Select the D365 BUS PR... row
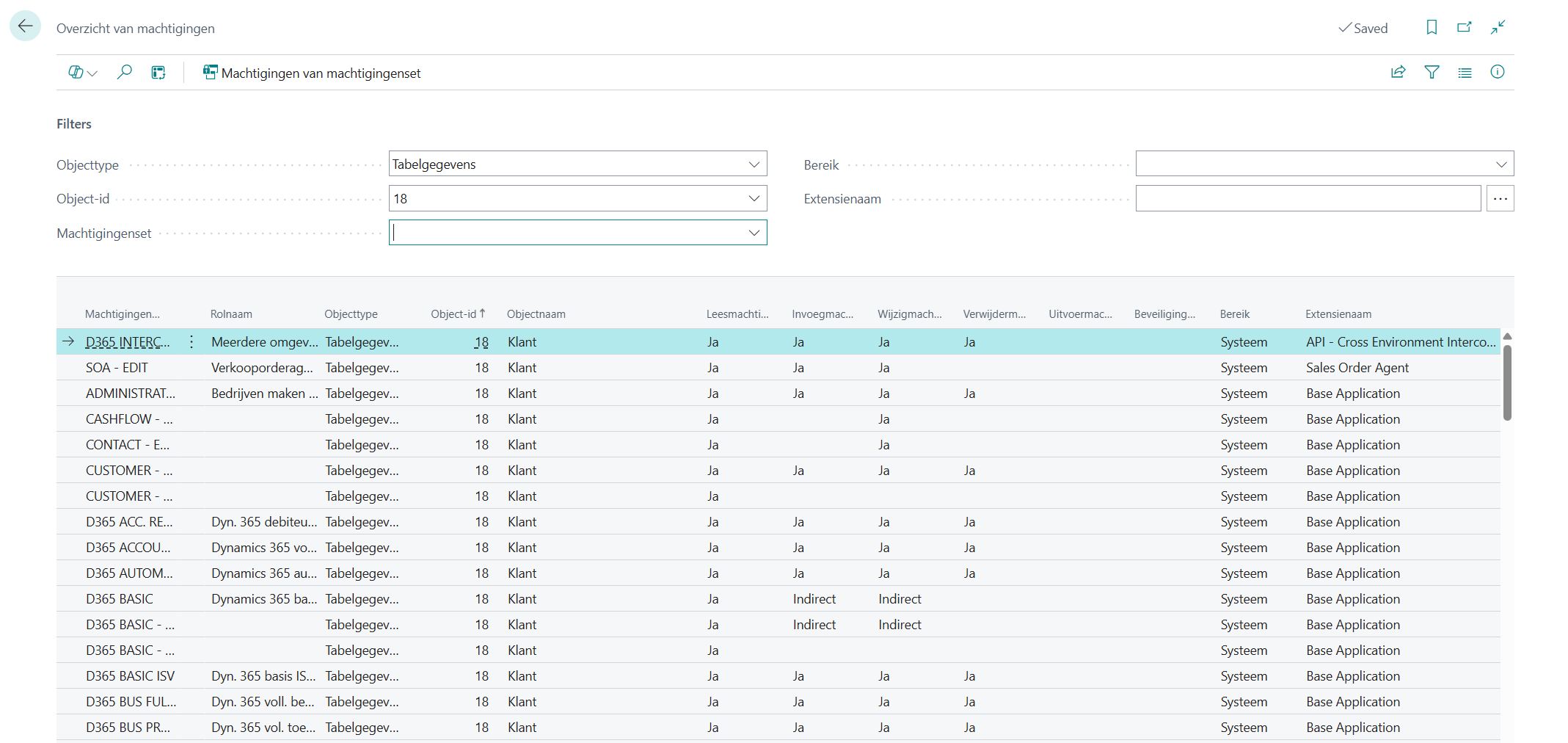 [778, 727]
